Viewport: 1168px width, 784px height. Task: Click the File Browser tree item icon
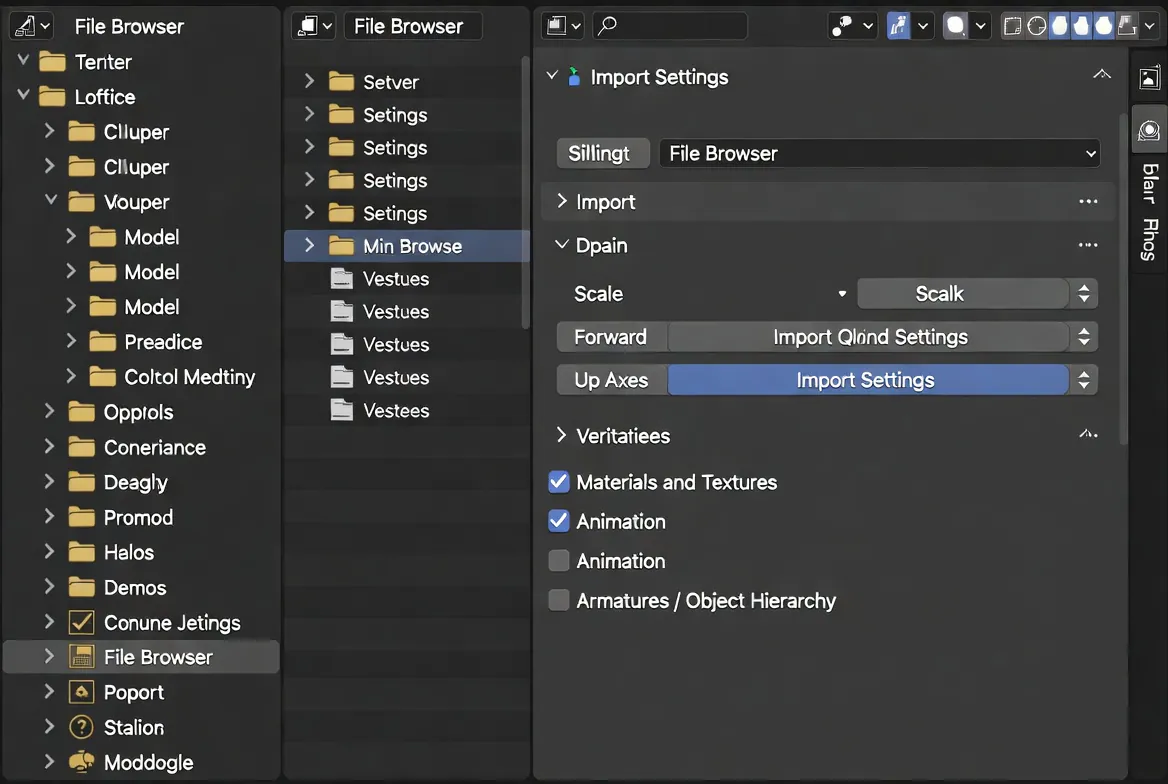click(81, 657)
